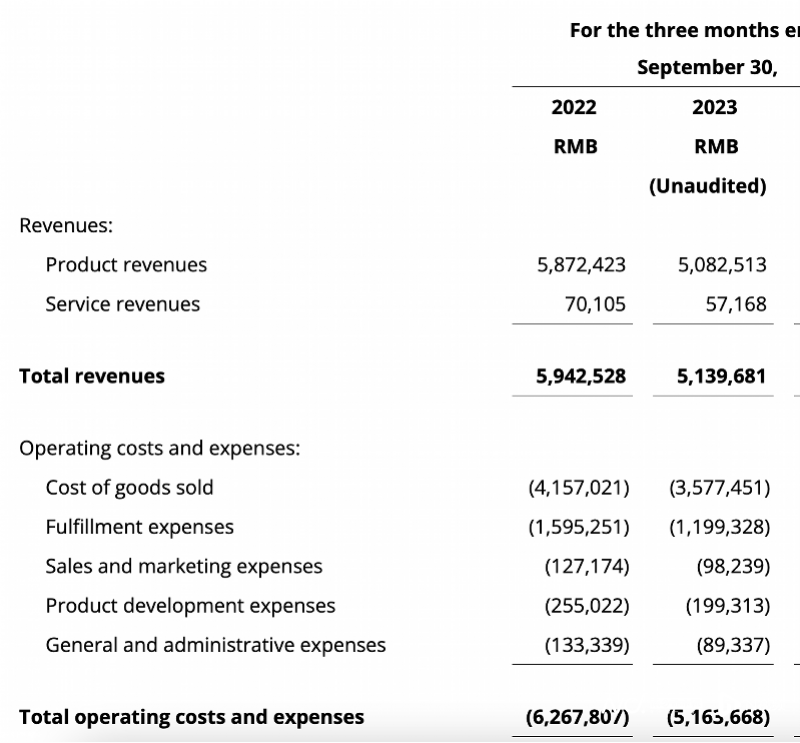Select the 'Product revenues' row label
Screen dimensions: 800x743
tap(126, 264)
